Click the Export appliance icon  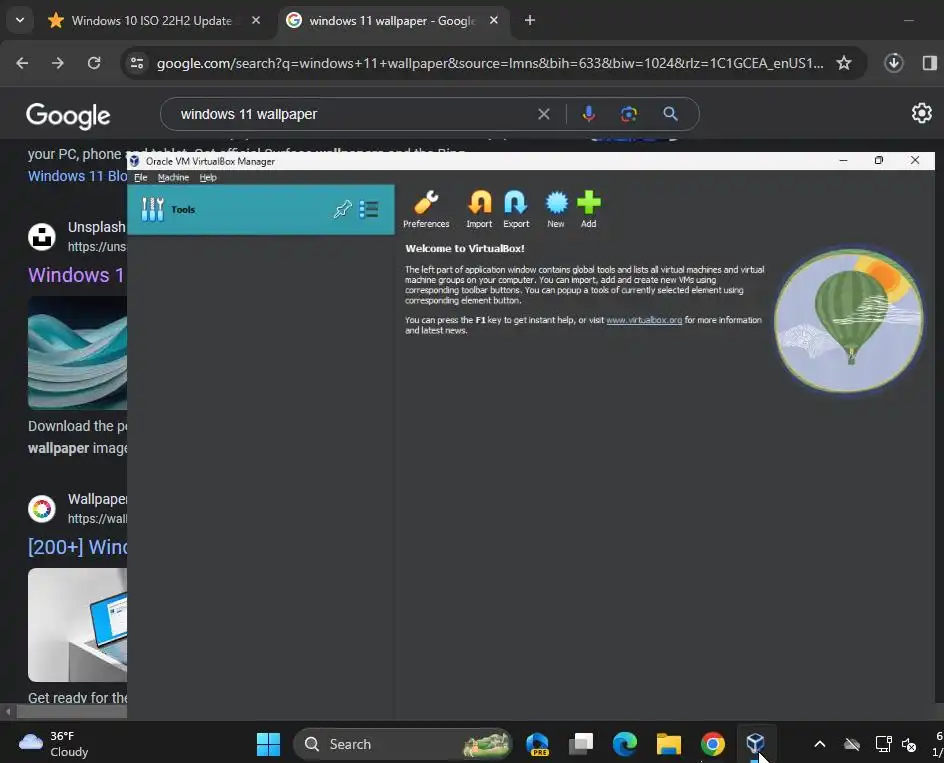[x=516, y=209]
